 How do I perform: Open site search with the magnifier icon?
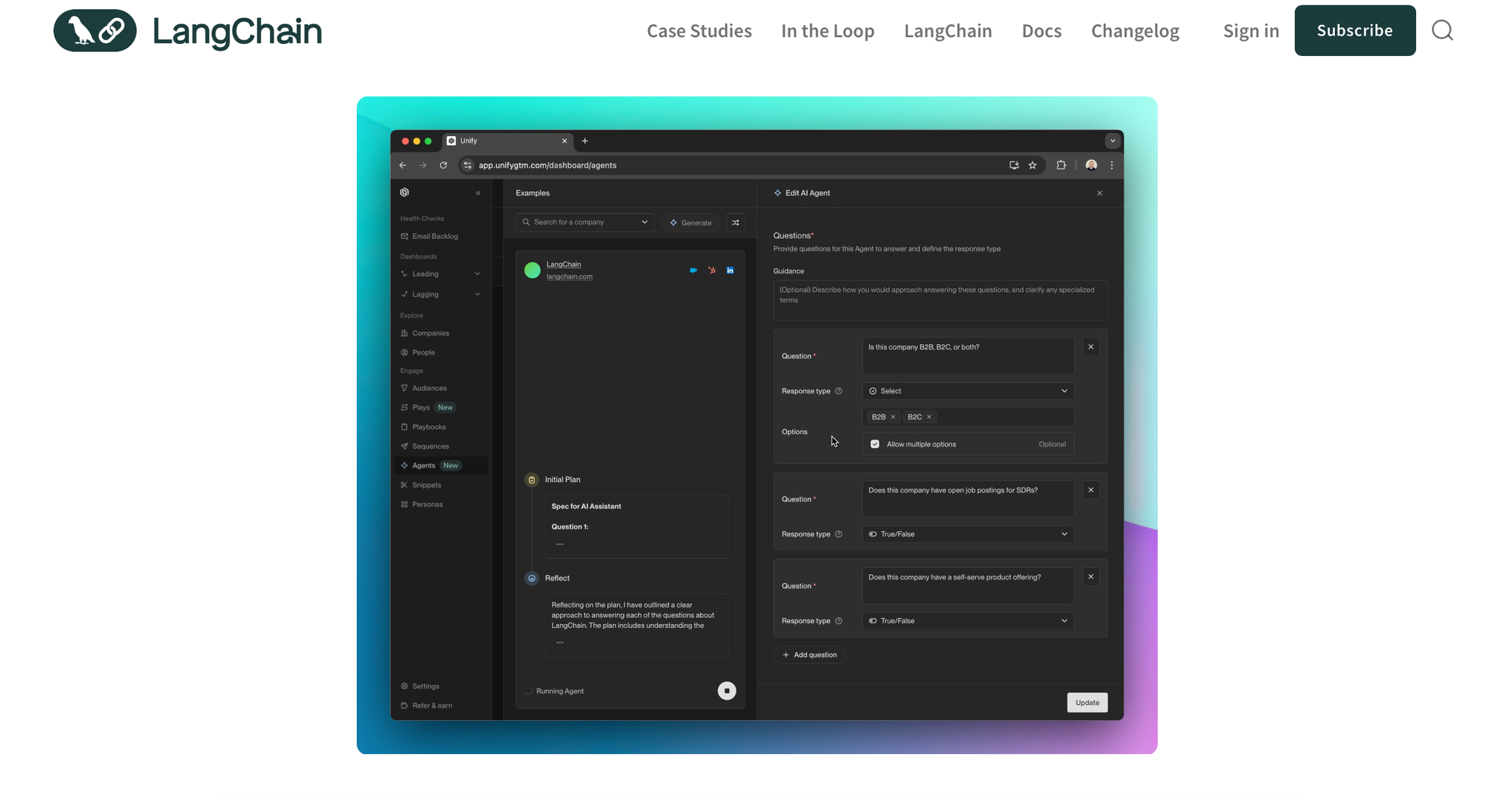(1442, 30)
